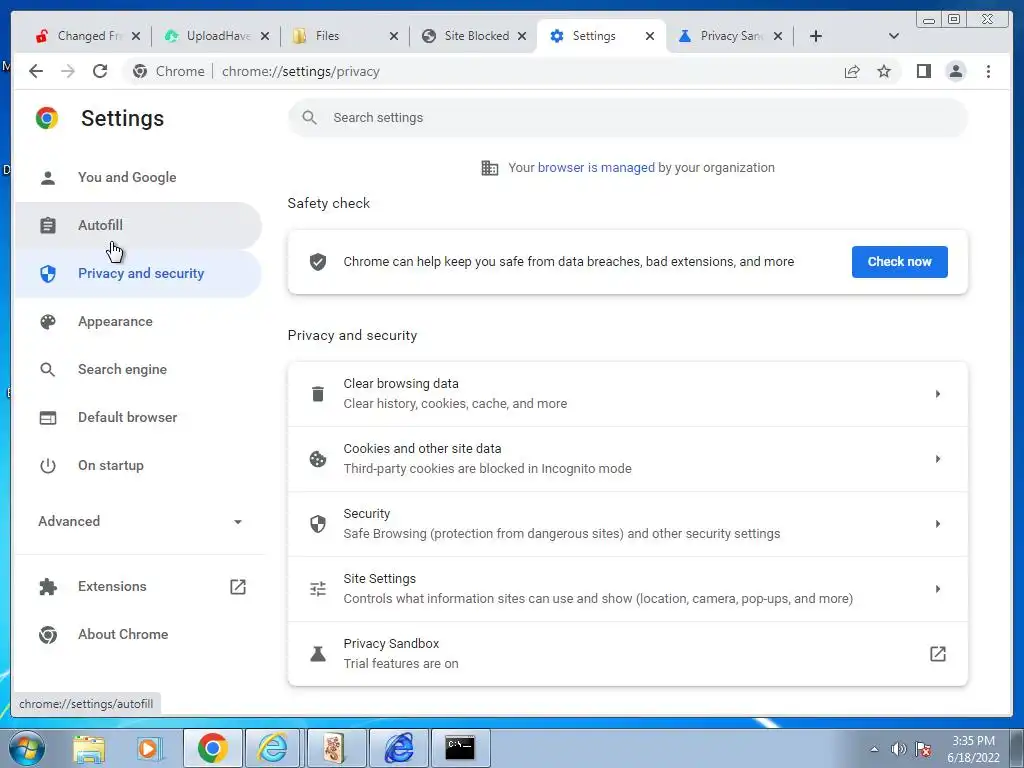1024x768 pixels.
Task: Open Extensions external link icon
Action: tap(238, 586)
